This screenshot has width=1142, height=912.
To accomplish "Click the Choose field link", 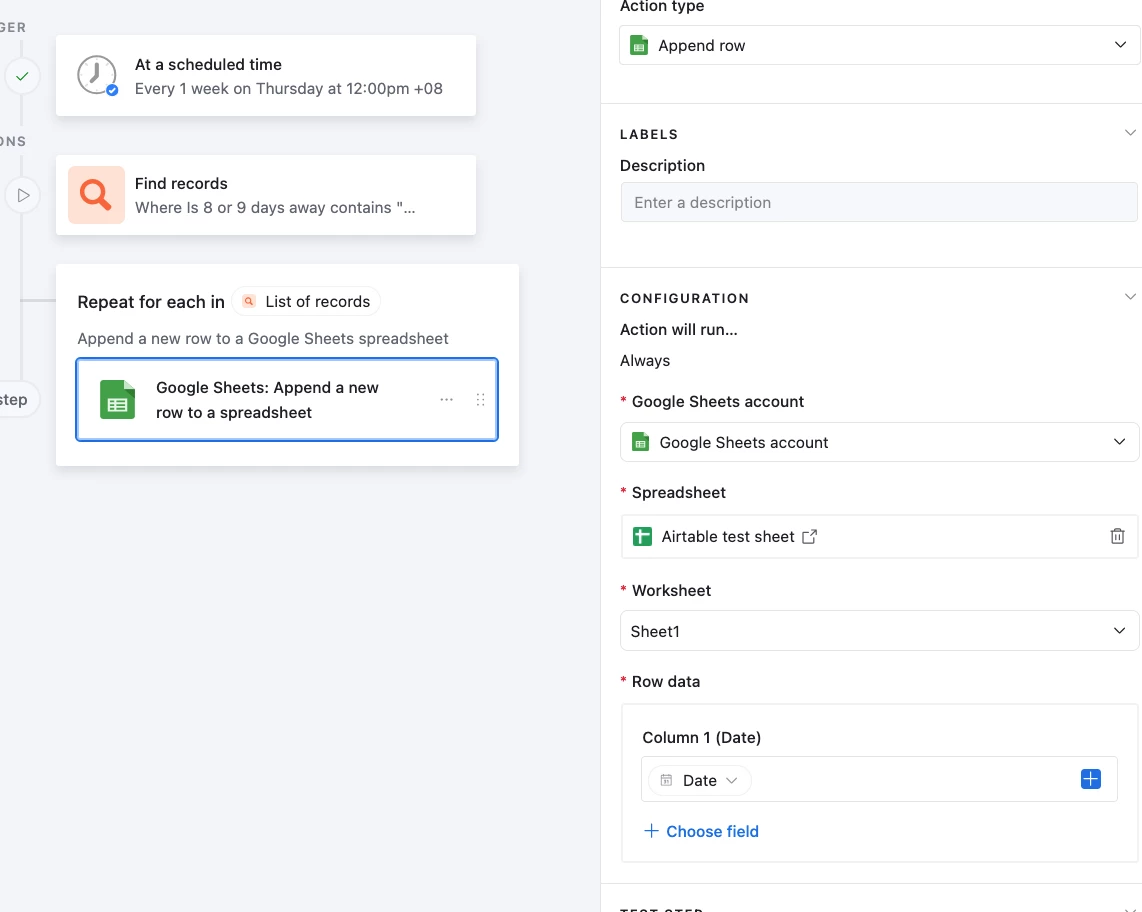I will tap(712, 831).
